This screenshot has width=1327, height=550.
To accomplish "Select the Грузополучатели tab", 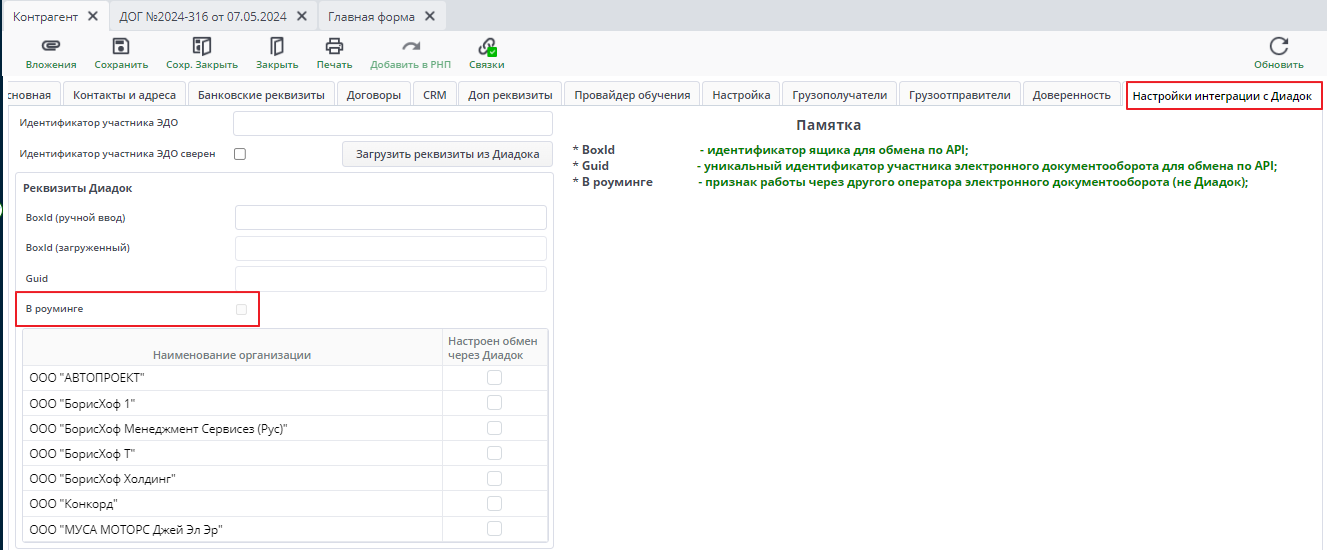I will pos(839,95).
